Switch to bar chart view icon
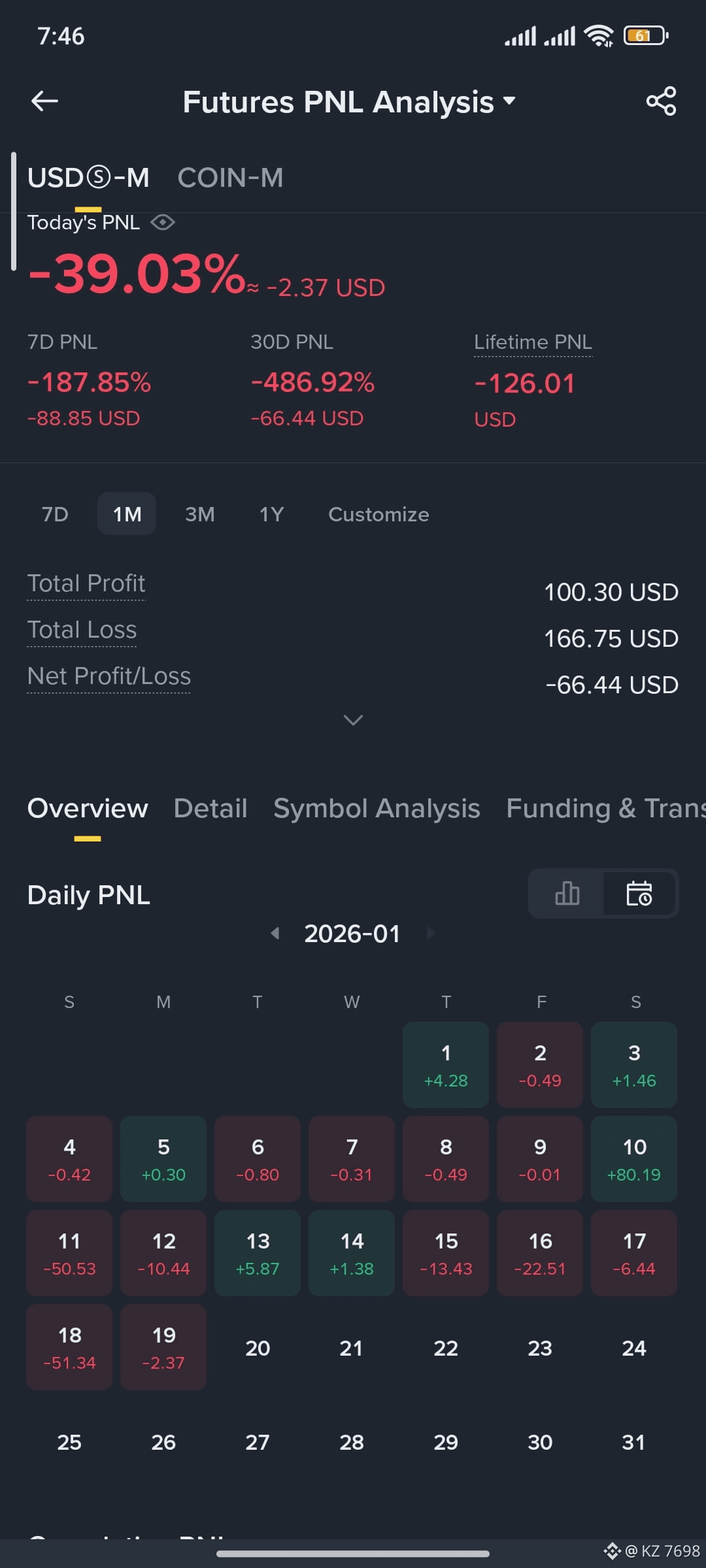 [x=567, y=893]
